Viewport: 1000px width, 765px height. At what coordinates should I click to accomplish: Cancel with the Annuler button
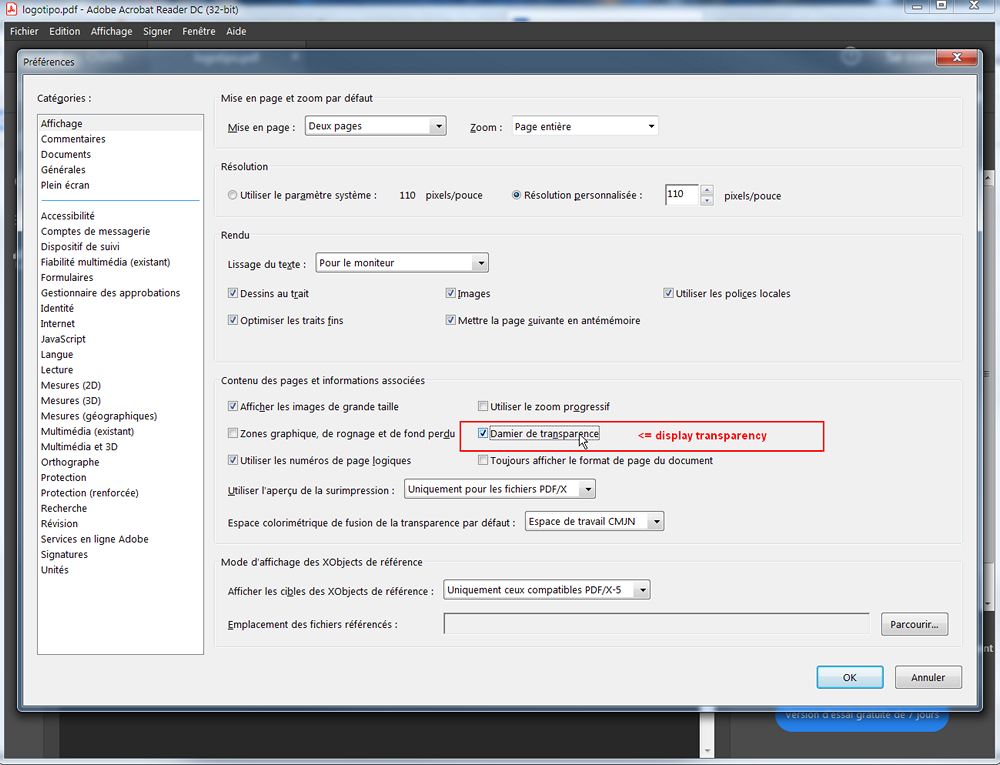(928, 677)
